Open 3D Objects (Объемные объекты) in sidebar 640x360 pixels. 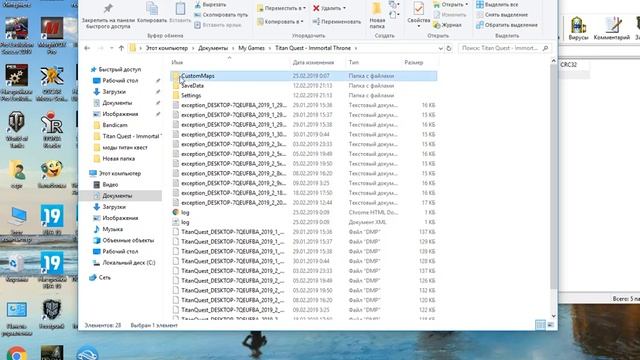point(128,240)
